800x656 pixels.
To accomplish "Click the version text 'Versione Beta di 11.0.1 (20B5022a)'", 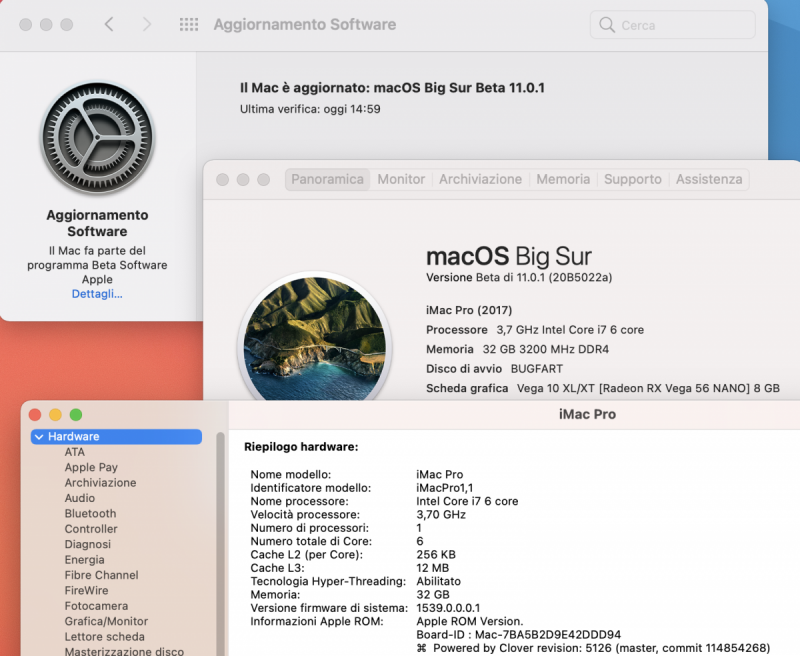I will [519, 277].
